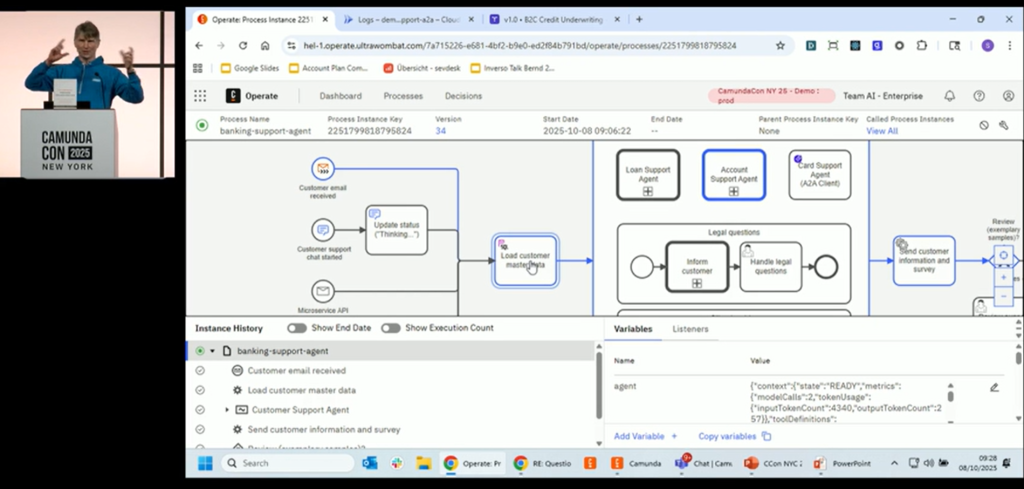The image size is (1024, 489).
Task: Enable Show Execution Count switch
Action: point(390,328)
